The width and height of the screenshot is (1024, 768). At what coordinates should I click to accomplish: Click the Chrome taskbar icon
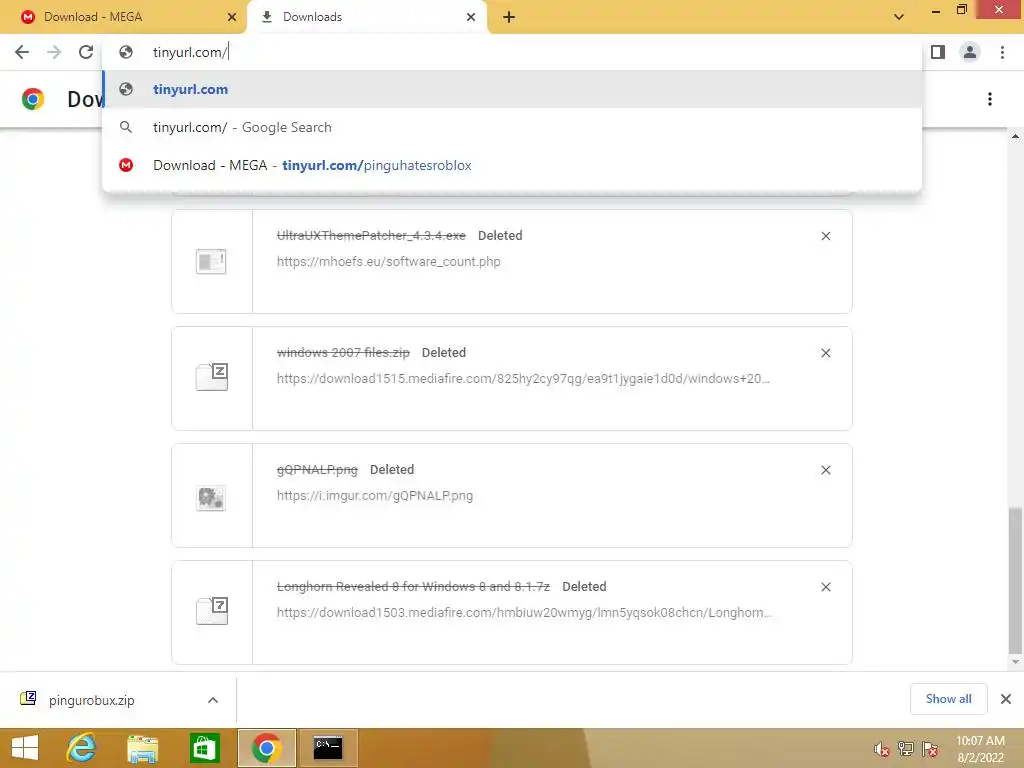pyautogui.click(x=266, y=748)
